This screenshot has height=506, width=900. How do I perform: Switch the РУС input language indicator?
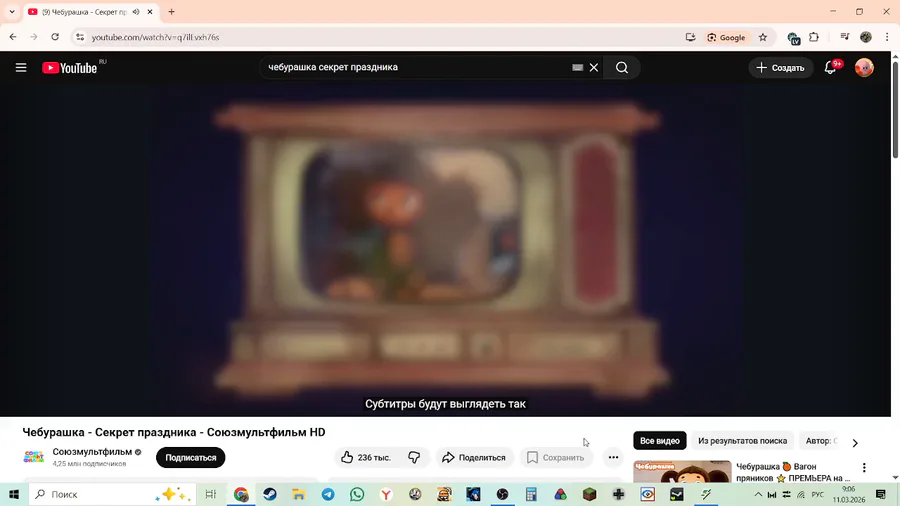tap(817, 494)
